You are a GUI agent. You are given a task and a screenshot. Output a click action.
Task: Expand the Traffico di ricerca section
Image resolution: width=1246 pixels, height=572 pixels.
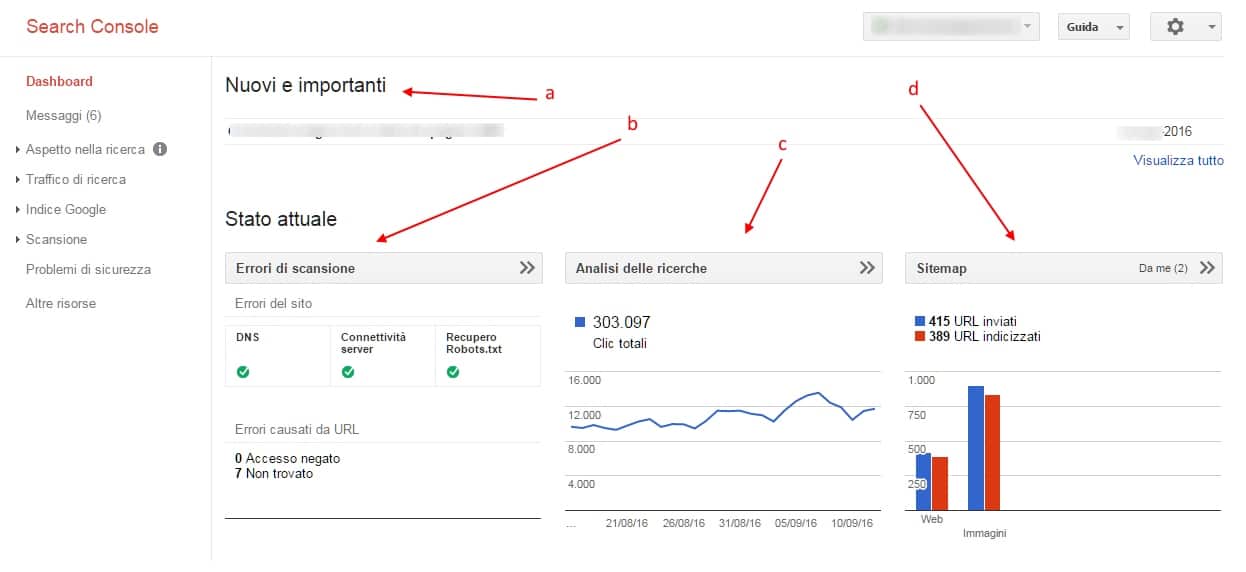click(76, 180)
